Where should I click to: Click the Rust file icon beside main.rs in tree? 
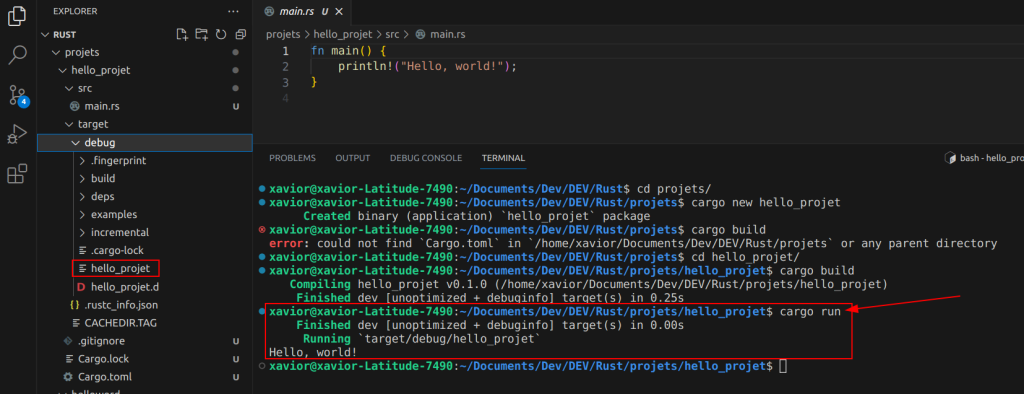click(x=74, y=106)
